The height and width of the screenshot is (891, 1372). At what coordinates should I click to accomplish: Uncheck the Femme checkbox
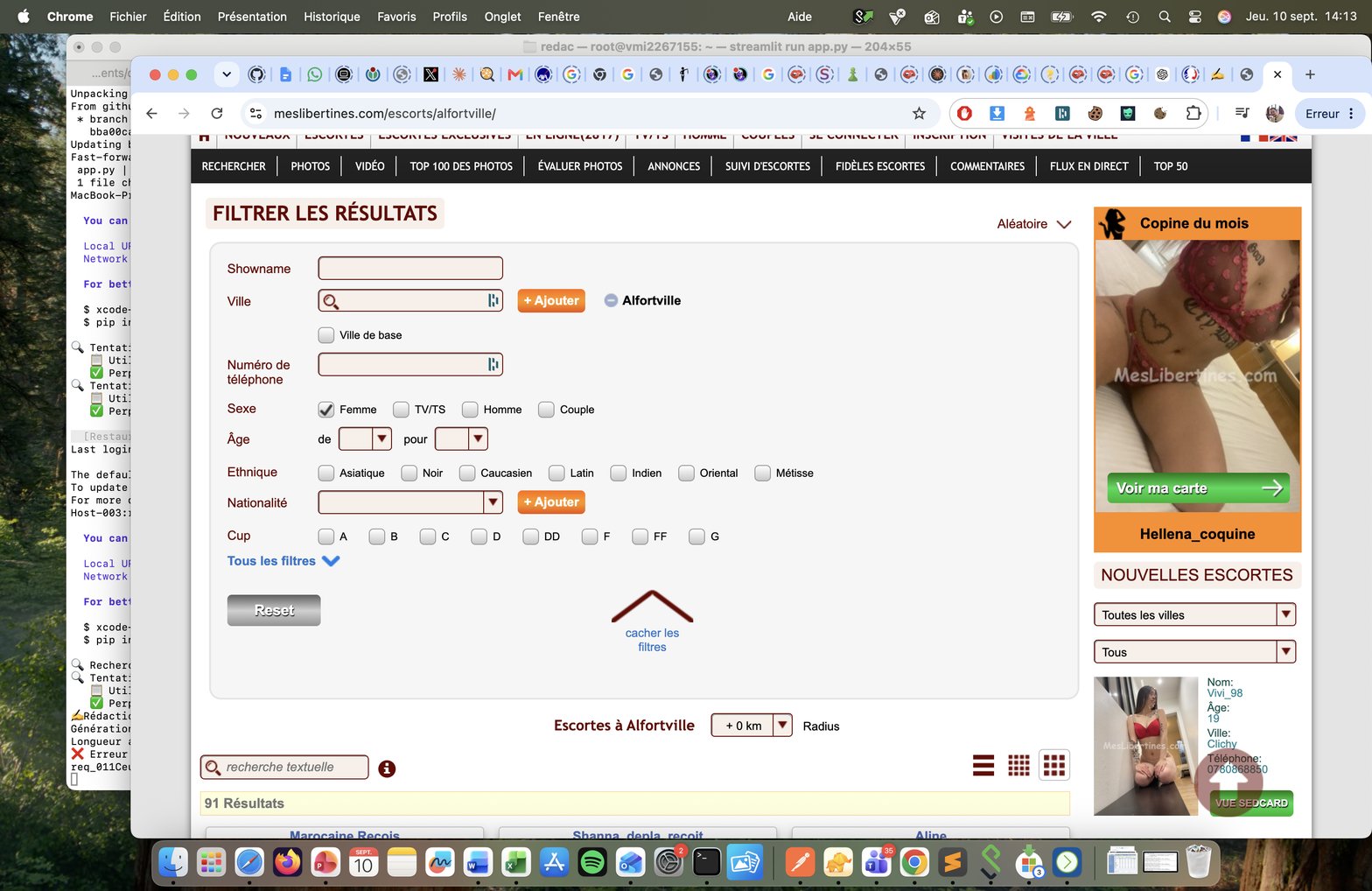click(x=326, y=409)
